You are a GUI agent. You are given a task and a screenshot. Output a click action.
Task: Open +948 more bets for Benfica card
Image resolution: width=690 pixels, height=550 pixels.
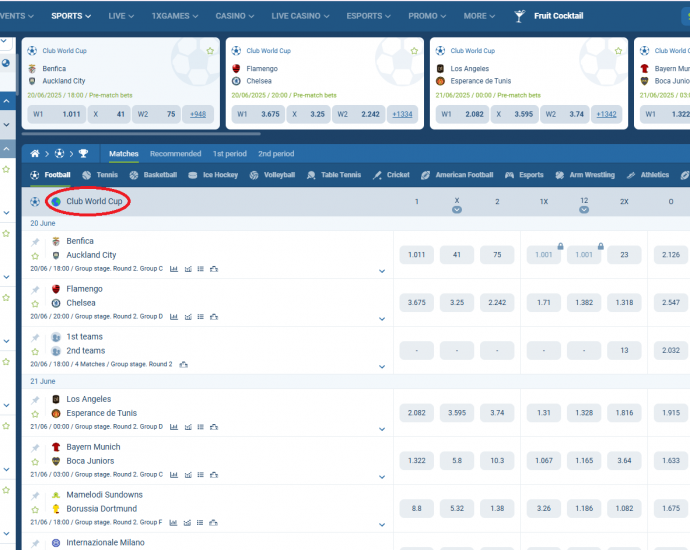[x=198, y=114]
